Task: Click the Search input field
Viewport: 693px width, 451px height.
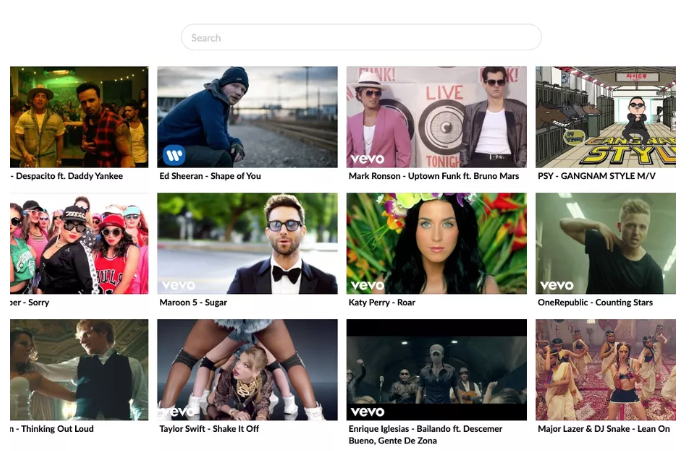Action: (x=361, y=37)
